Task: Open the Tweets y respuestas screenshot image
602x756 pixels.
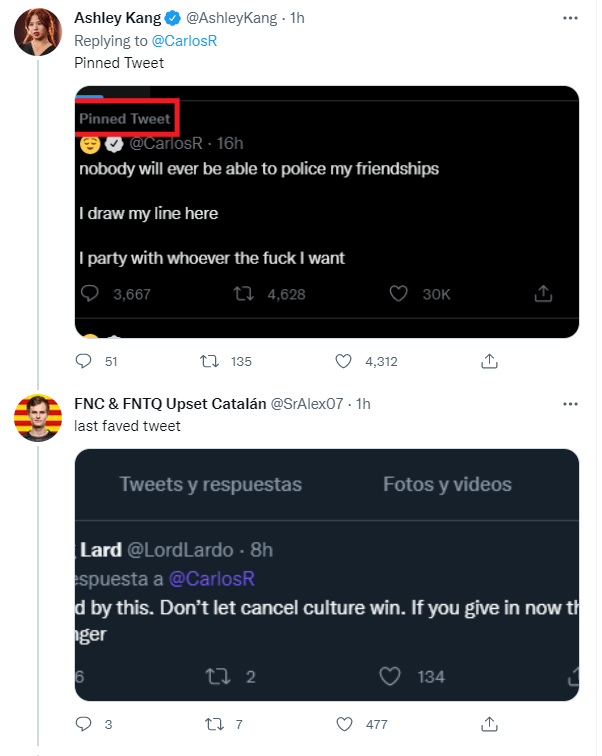Action: click(327, 574)
